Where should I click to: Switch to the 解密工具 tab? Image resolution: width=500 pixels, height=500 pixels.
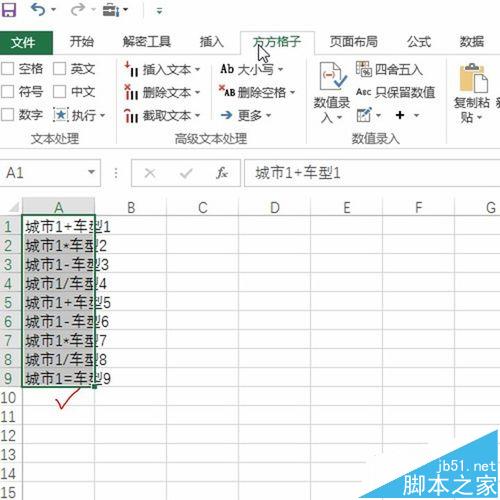[146, 42]
